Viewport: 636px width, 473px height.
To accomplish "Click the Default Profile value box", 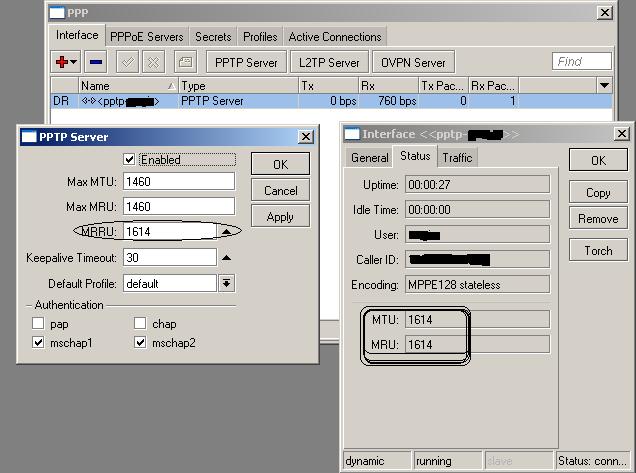I will coord(170,284).
